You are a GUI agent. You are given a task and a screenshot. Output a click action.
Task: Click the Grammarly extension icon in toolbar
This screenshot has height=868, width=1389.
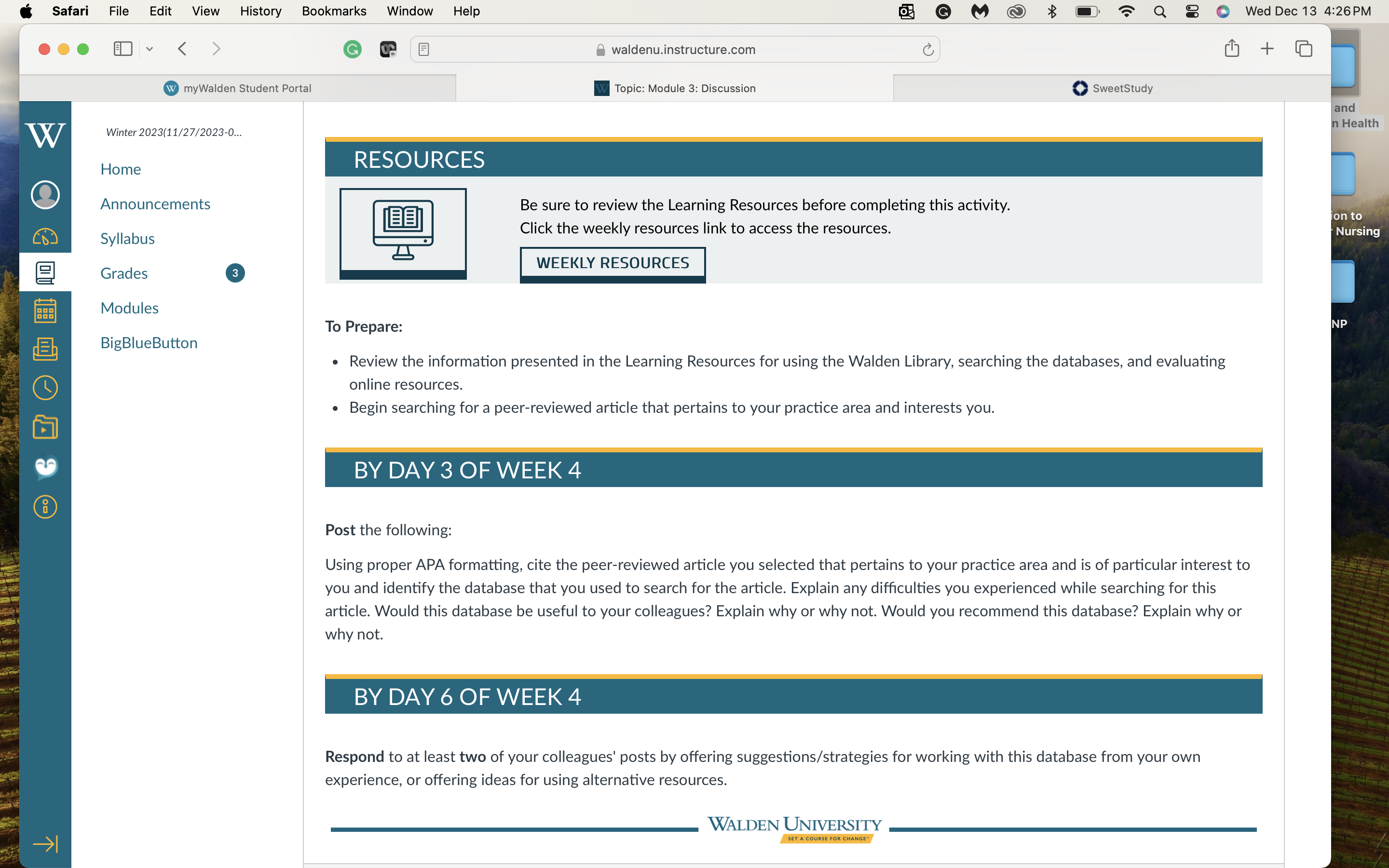[353, 49]
